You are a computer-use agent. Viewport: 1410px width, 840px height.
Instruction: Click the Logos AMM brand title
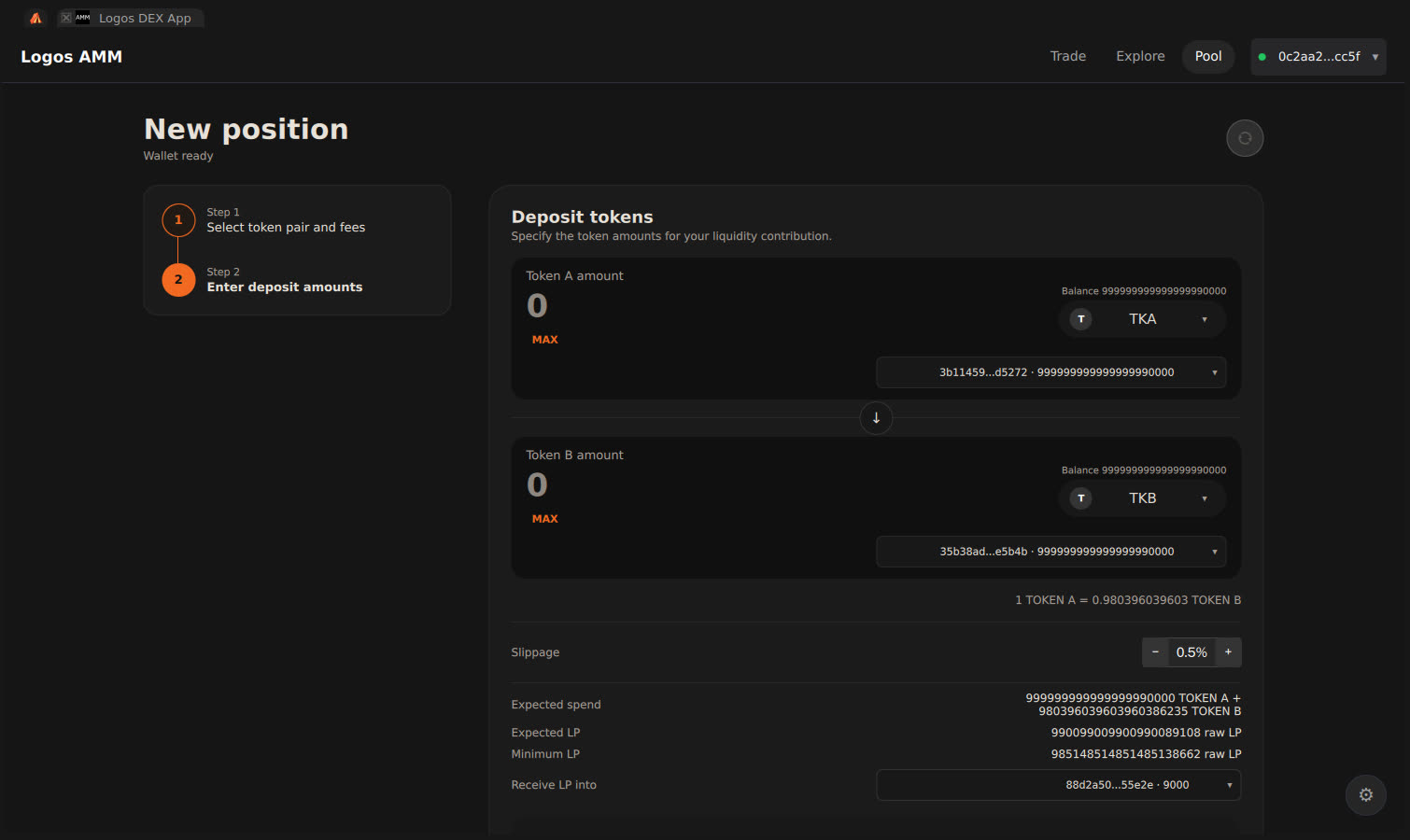tap(72, 57)
